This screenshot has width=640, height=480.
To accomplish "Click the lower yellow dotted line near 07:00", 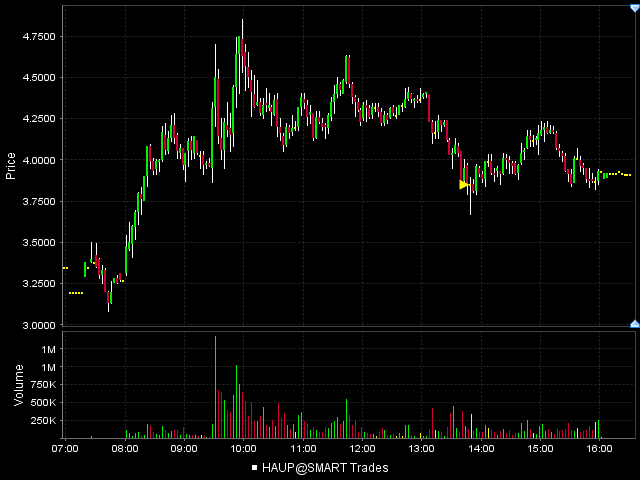I will (75, 293).
